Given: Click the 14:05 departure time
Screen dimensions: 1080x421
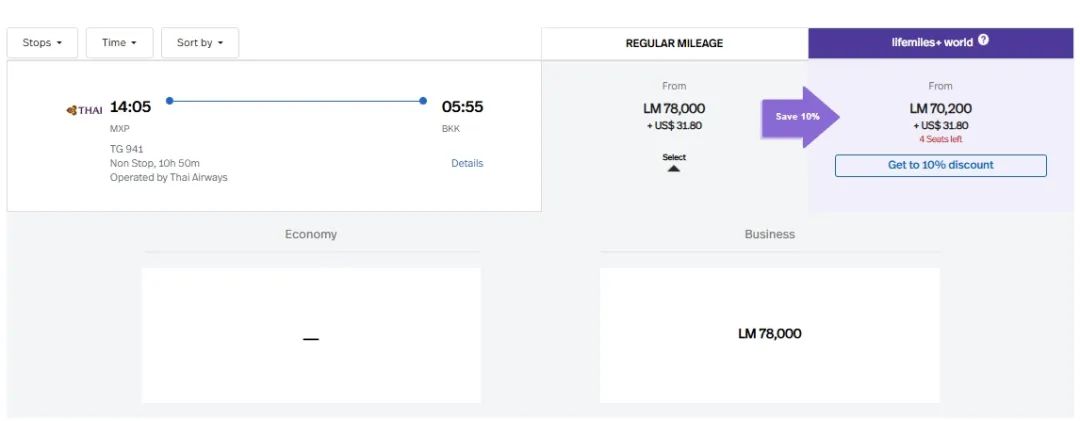Looking at the screenshot, I should click(x=131, y=107).
